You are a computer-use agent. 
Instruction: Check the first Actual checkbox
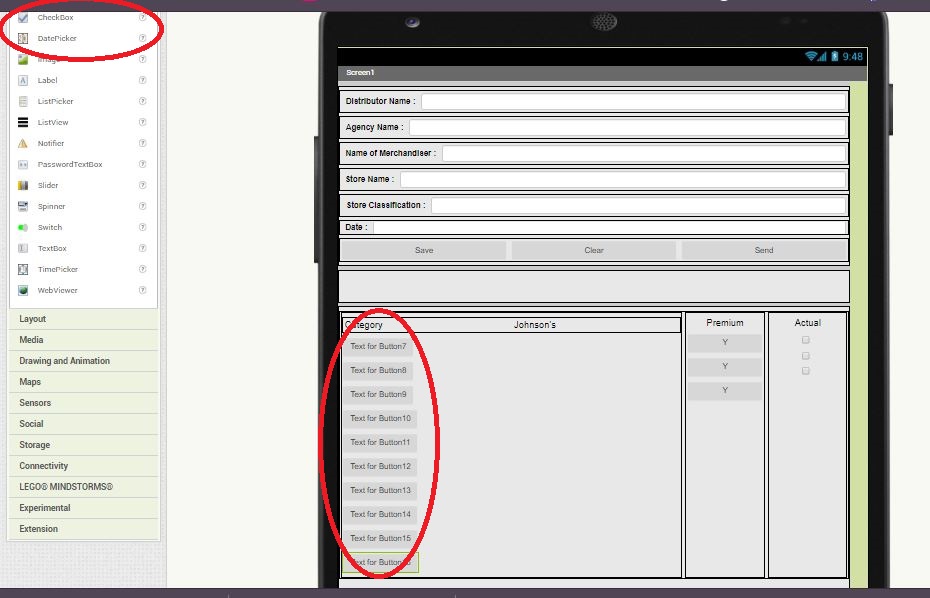806,340
